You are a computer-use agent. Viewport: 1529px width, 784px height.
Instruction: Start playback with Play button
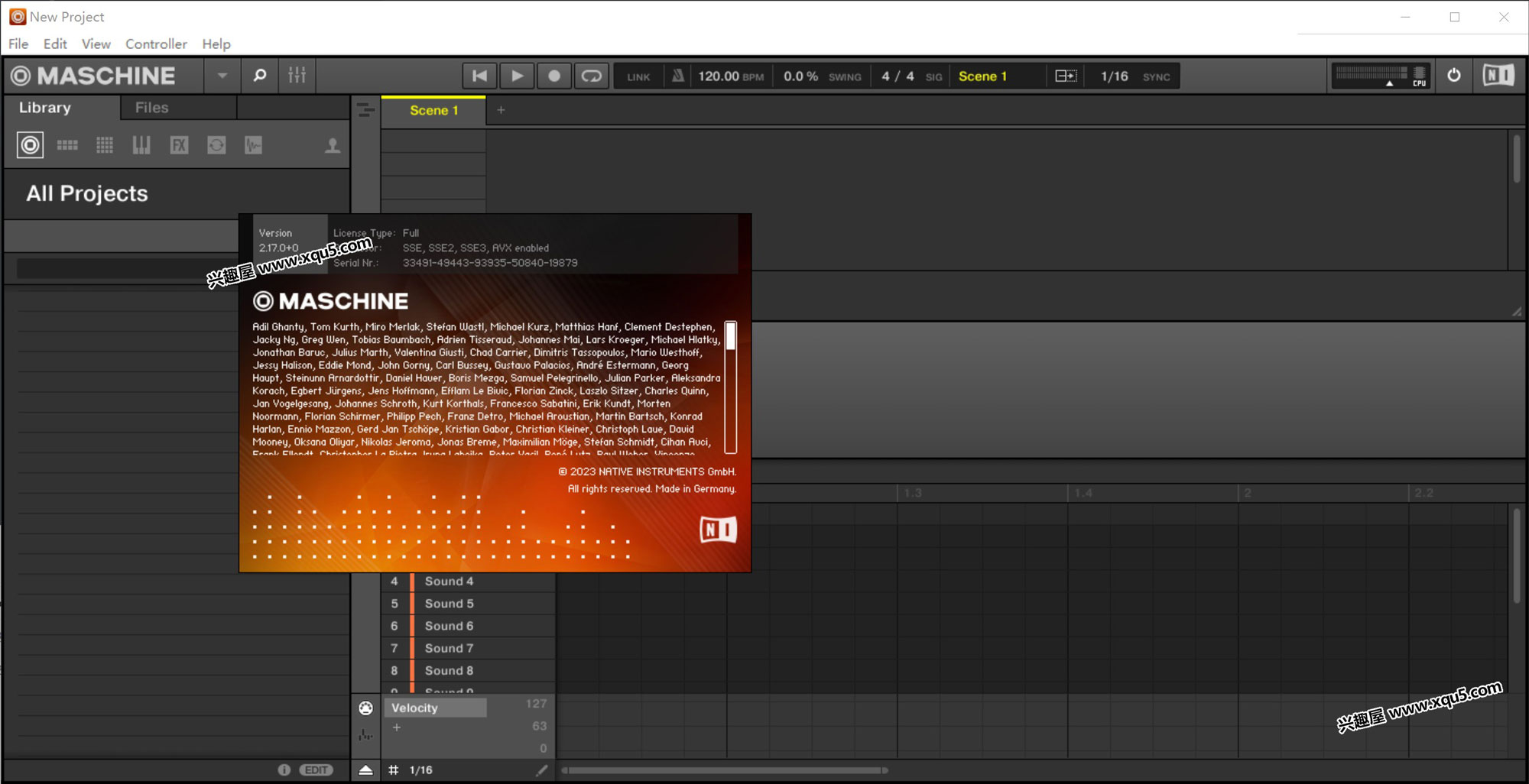pos(518,76)
